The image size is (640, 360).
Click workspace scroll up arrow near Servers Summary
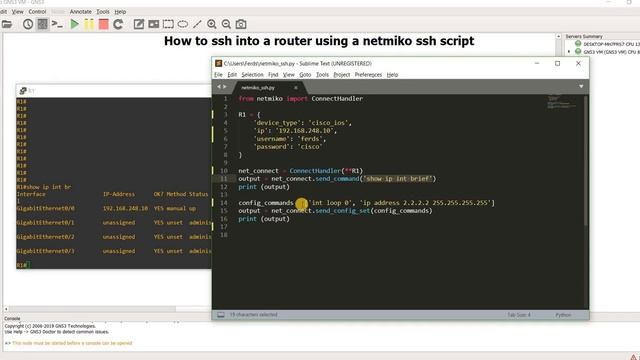558,36
